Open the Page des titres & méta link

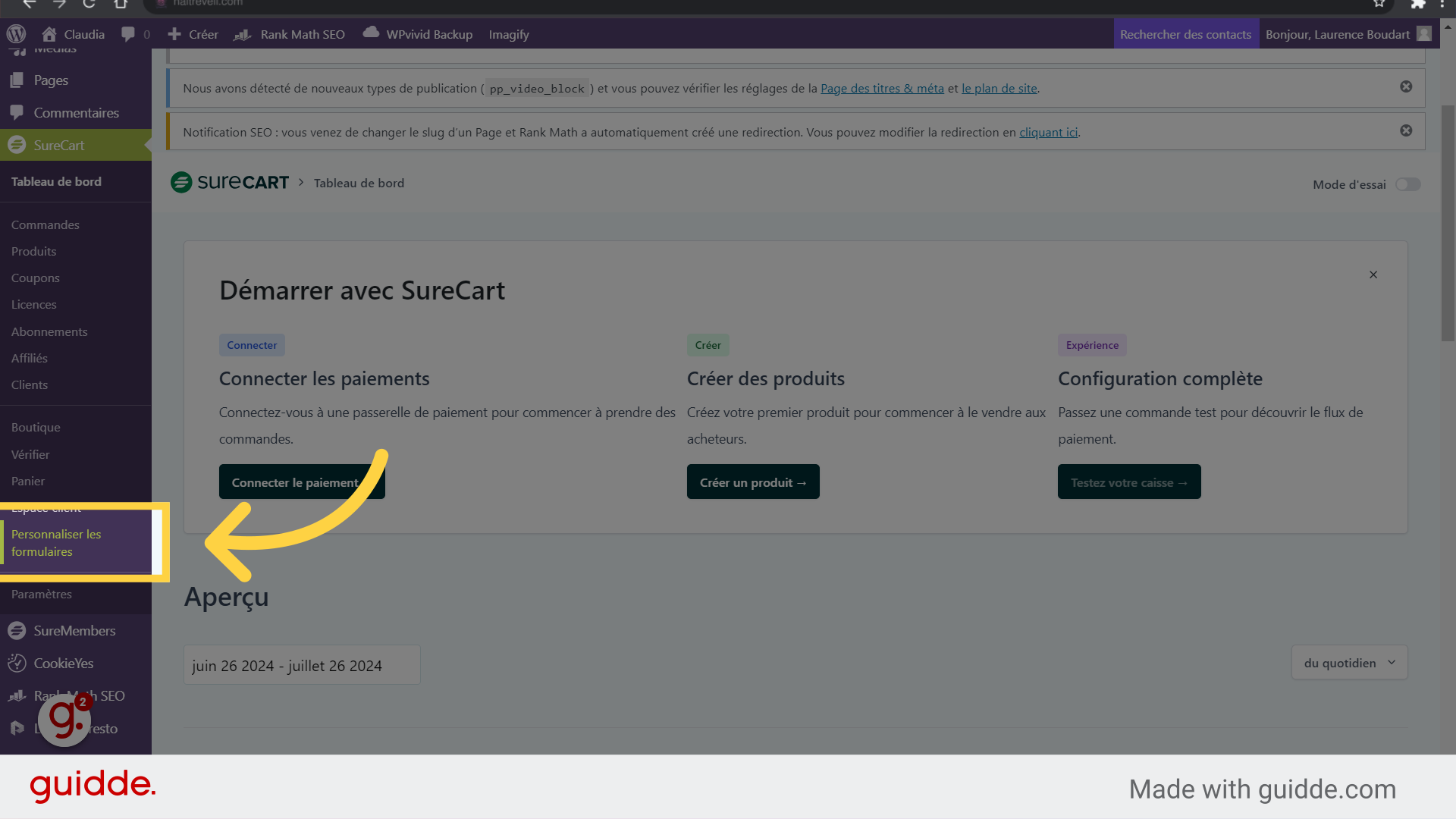[881, 89]
